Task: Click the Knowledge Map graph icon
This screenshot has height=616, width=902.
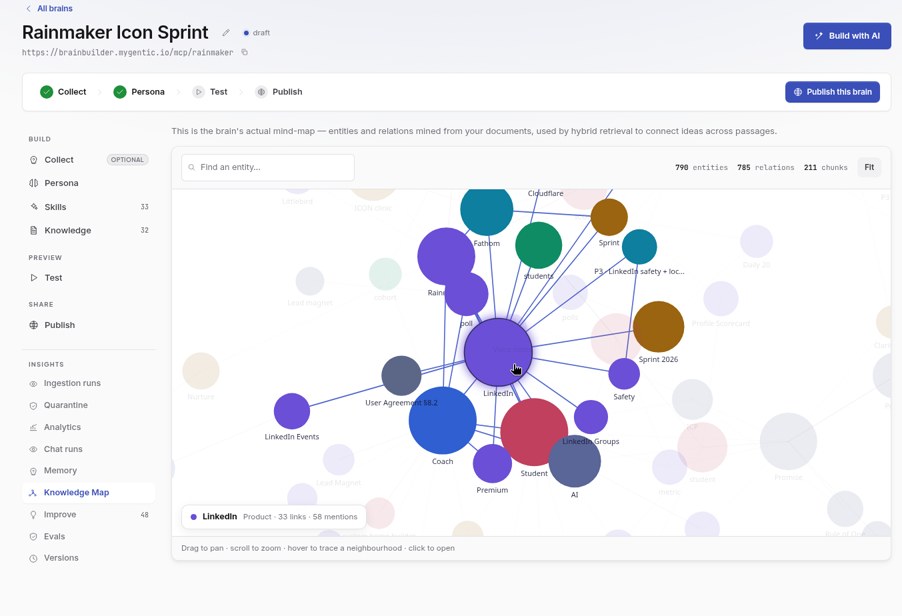Action: click(33, 493)
